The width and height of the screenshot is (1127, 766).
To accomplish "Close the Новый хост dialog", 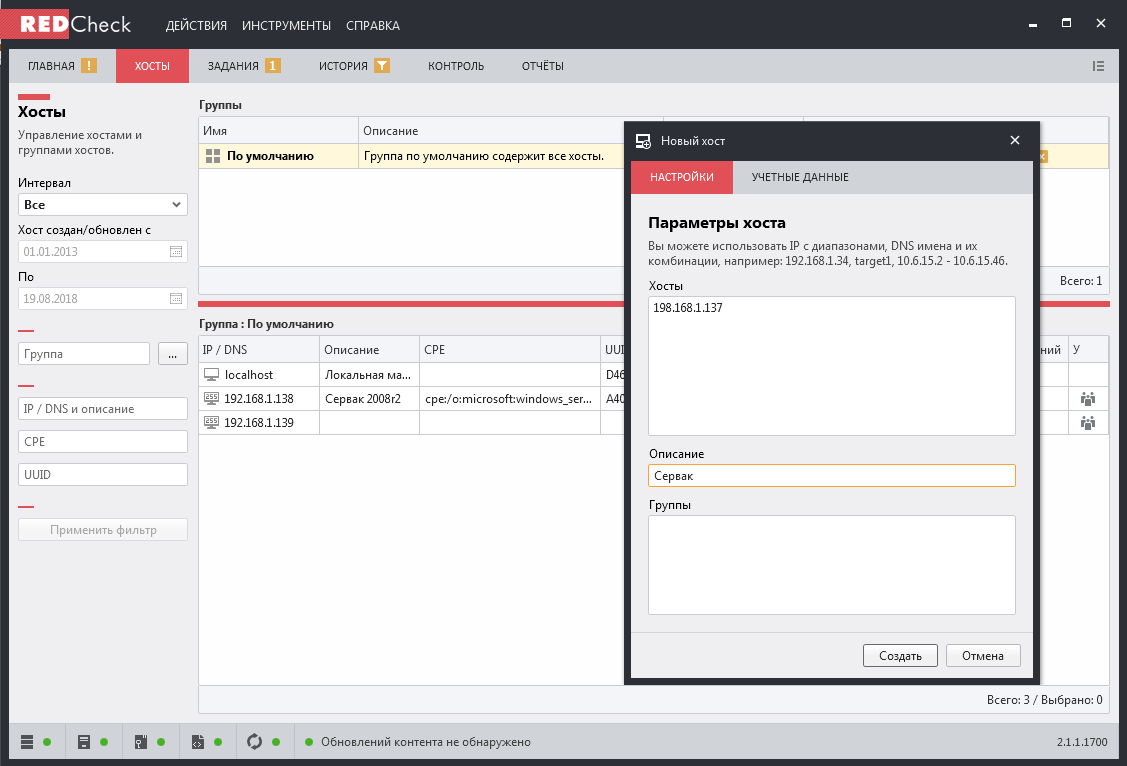I will (1015, 140).
